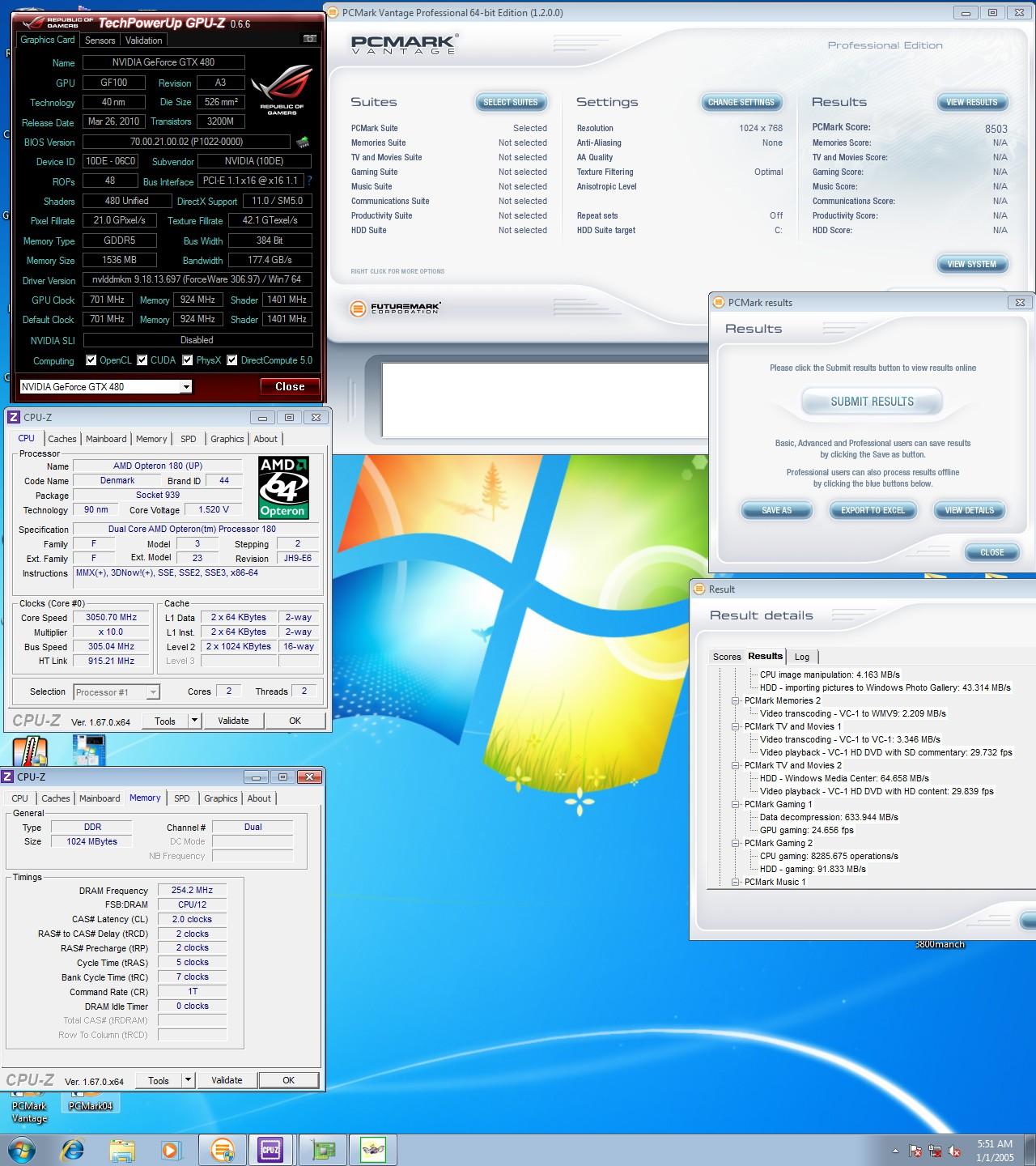
Task: Open SPD tab in CPU-Z memory window
Action: [182, 798]
